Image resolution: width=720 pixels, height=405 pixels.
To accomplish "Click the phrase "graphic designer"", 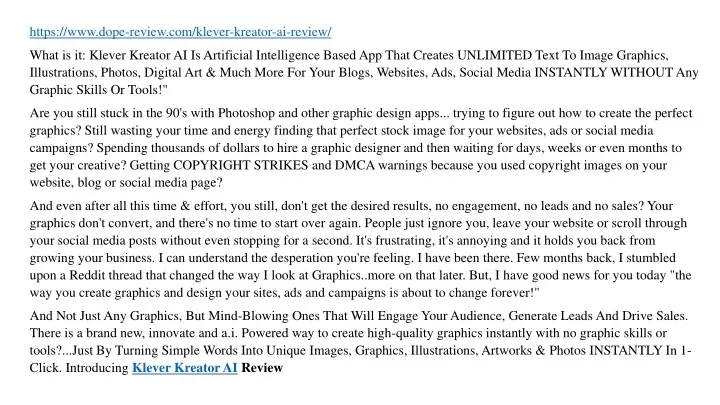I will coord(355,148).
